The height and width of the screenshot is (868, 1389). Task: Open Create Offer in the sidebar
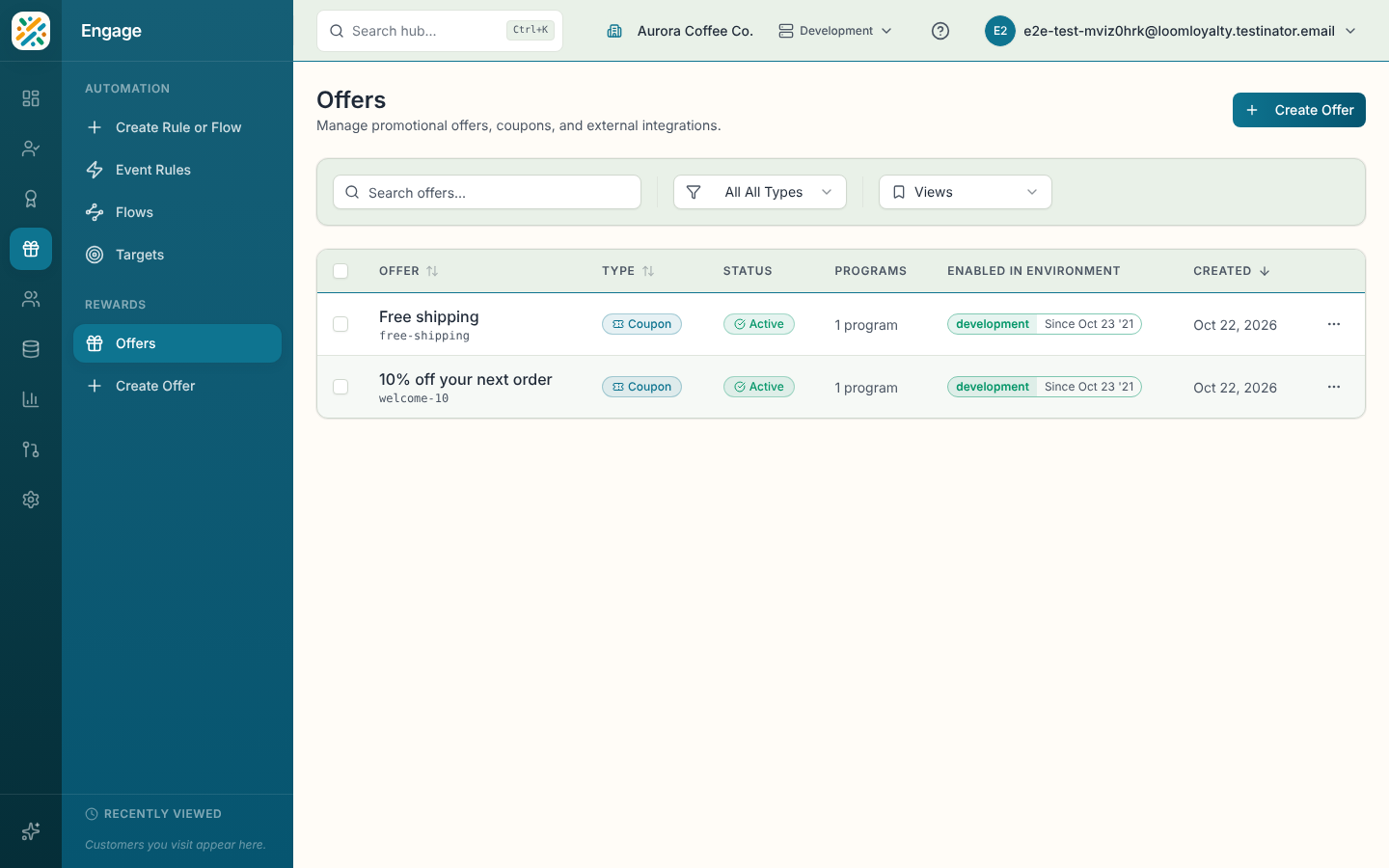(x=177, y=386)
